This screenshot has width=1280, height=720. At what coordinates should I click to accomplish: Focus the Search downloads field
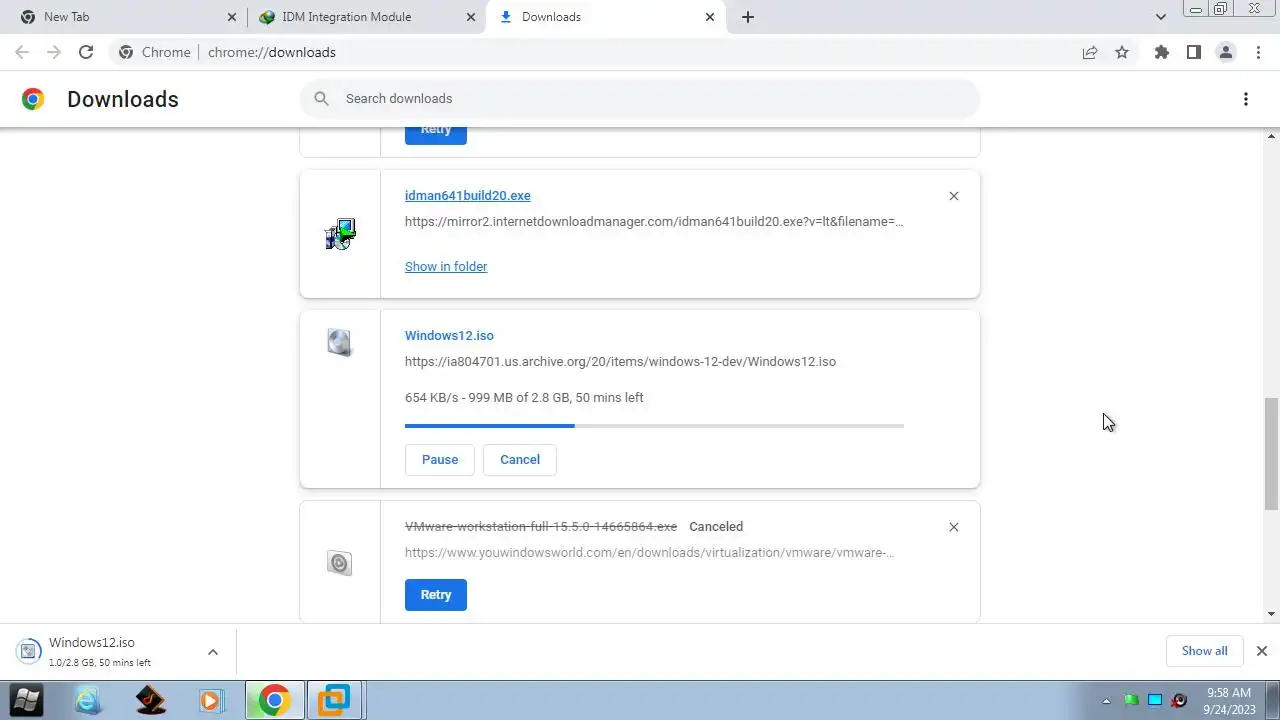(640, 98)
